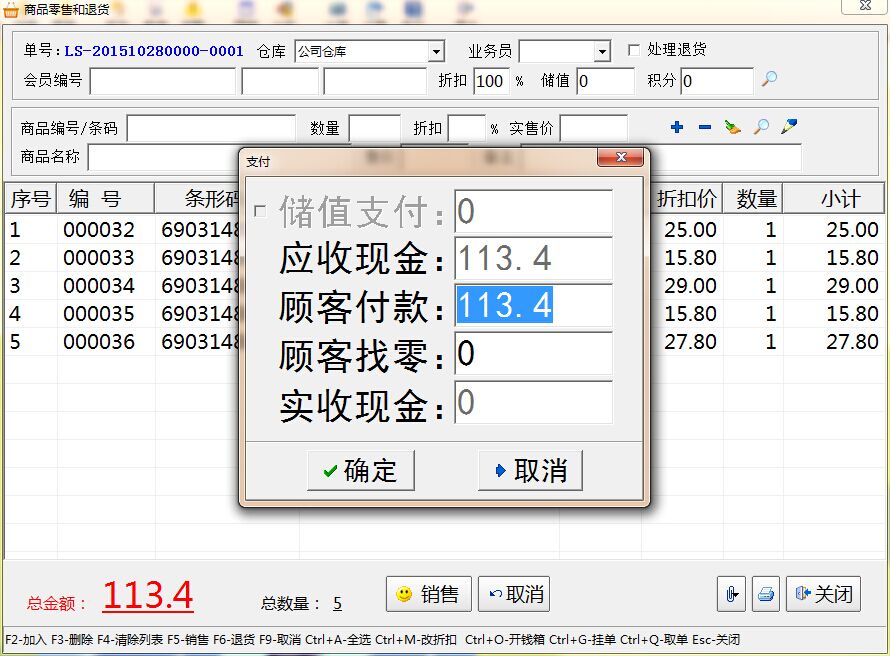The width and height of the screenshot is (890, 656).
Task: Click the 会员编号 first input field
Action: [163, 81]
